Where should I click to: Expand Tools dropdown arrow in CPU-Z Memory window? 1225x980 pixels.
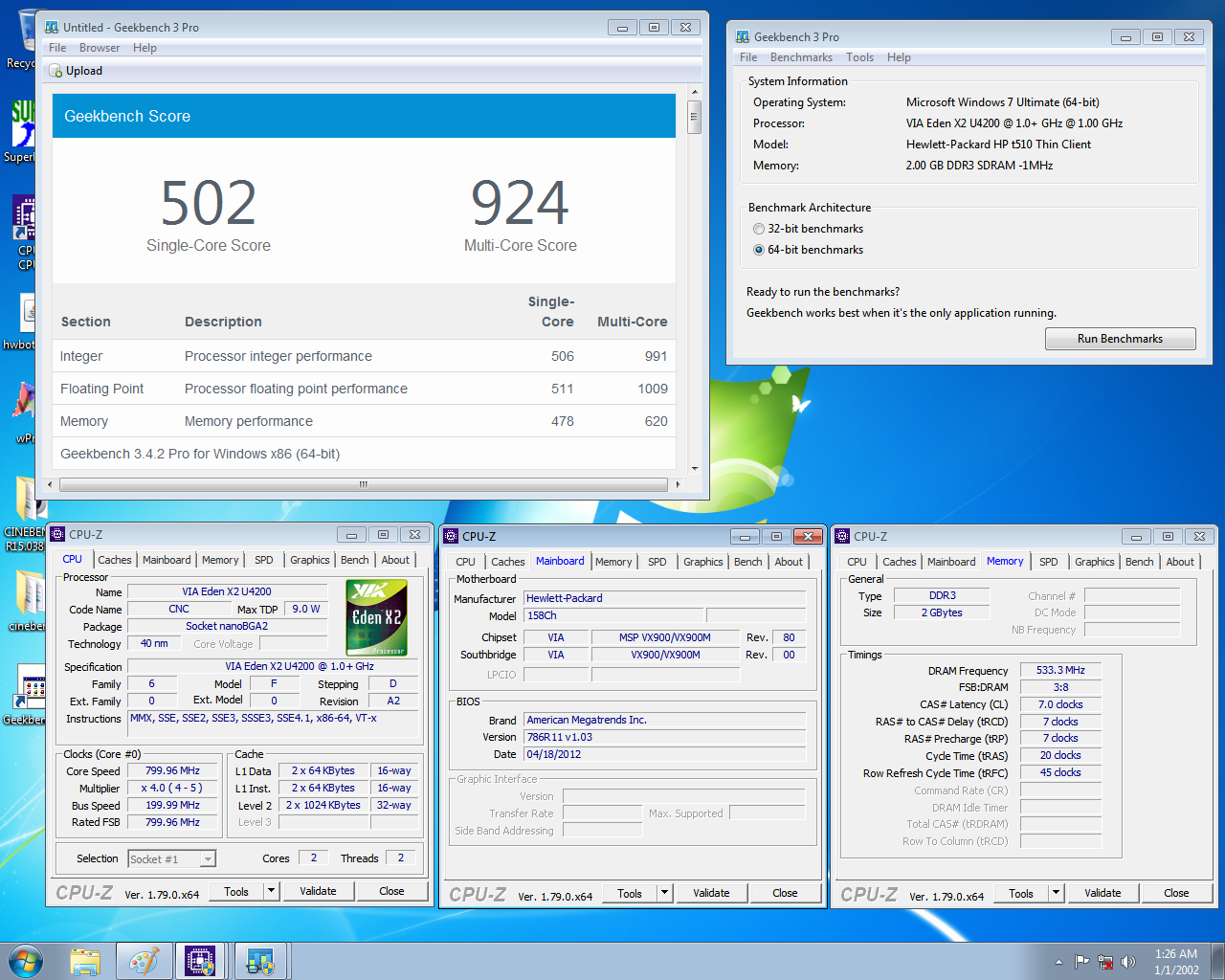tap(1056, 893)
